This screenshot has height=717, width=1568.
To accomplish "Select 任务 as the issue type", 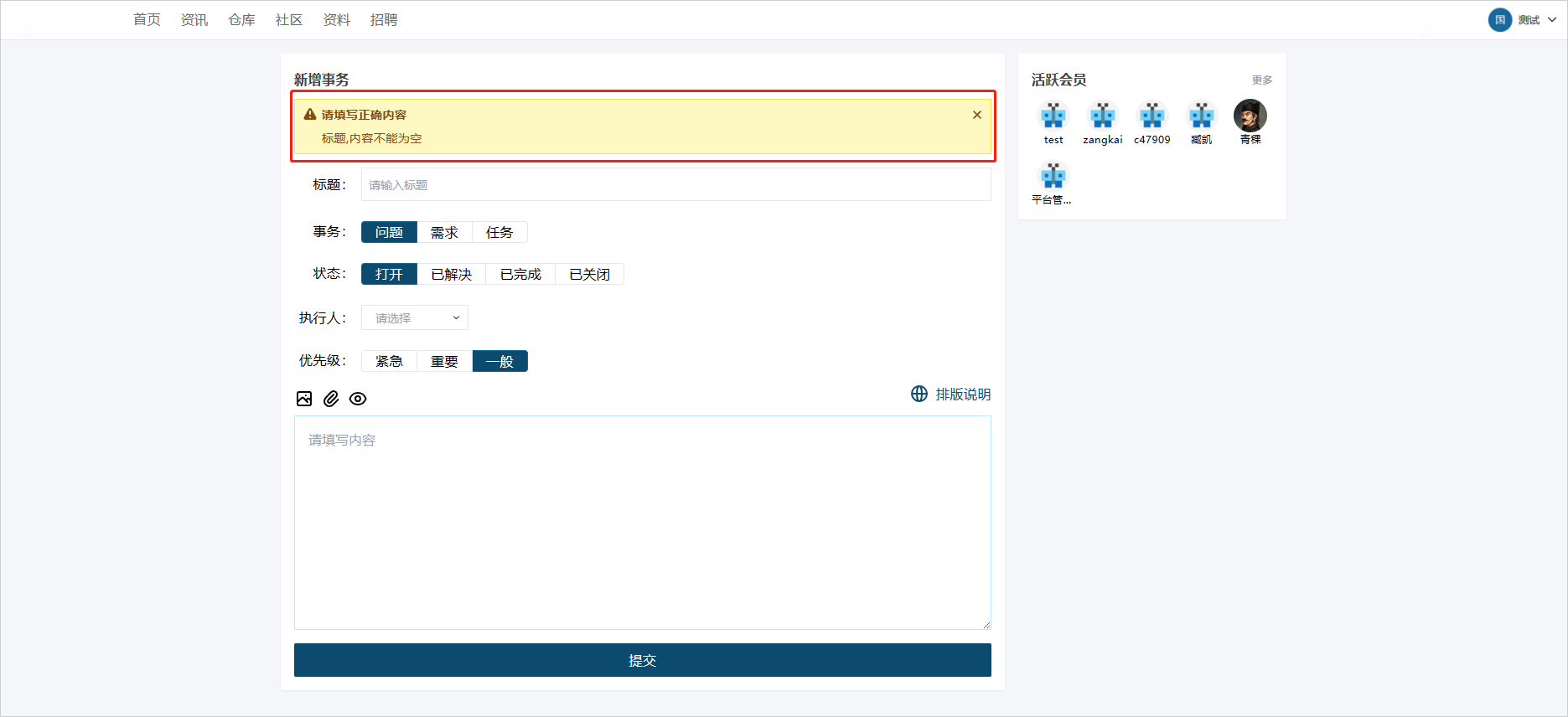I will tap(499, 233).
